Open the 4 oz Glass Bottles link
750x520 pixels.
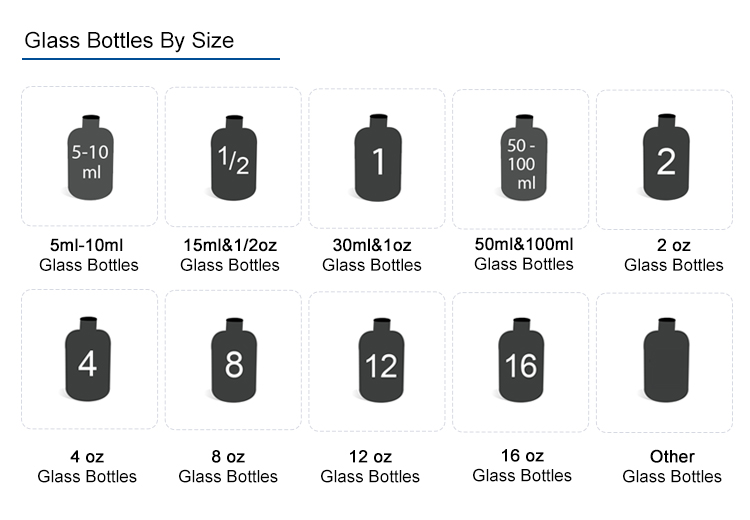tap(87, 466)
